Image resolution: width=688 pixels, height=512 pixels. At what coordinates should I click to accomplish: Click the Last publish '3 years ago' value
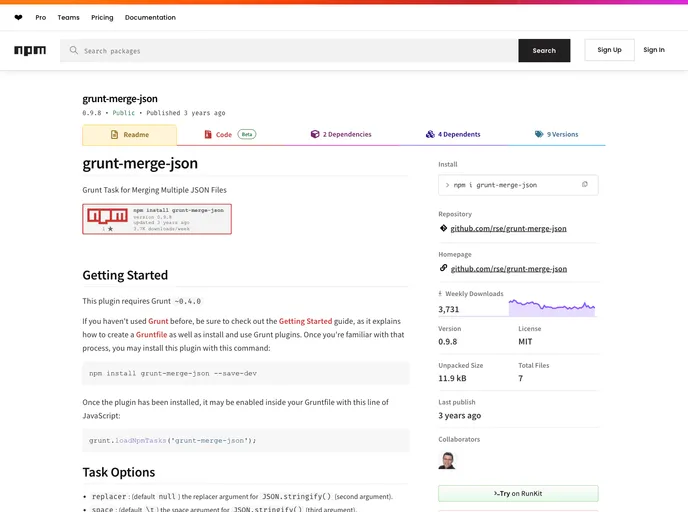pyautogui.click(x=459, y=415)
